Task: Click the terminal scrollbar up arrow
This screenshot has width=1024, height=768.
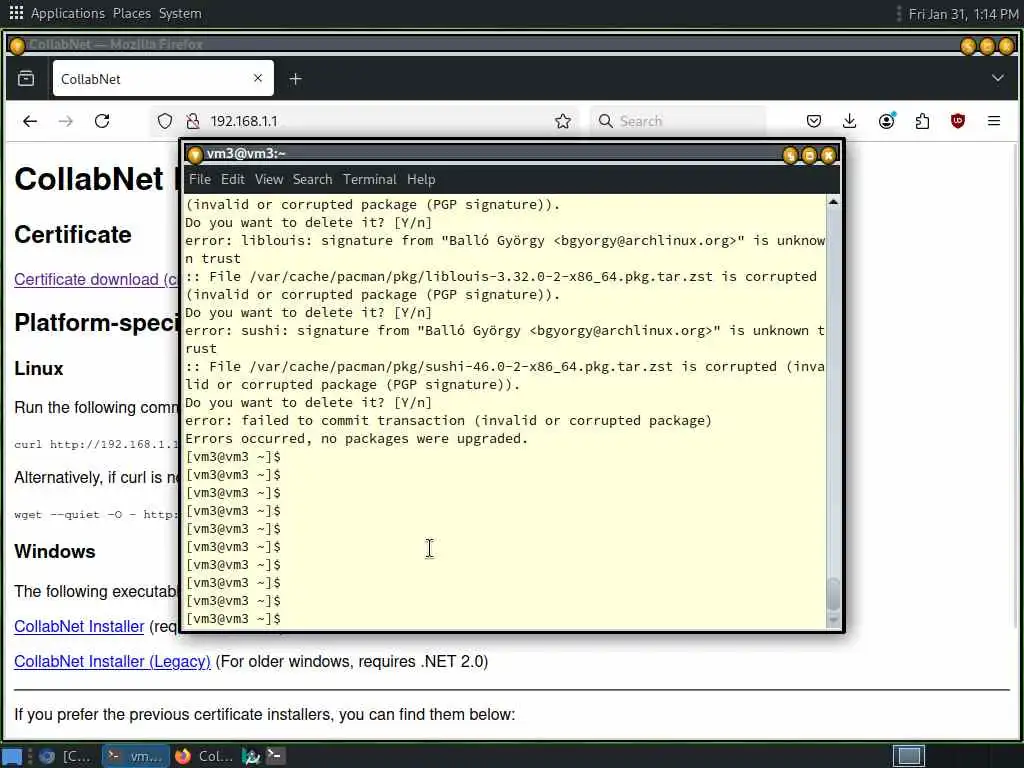Action: (833, 202)
